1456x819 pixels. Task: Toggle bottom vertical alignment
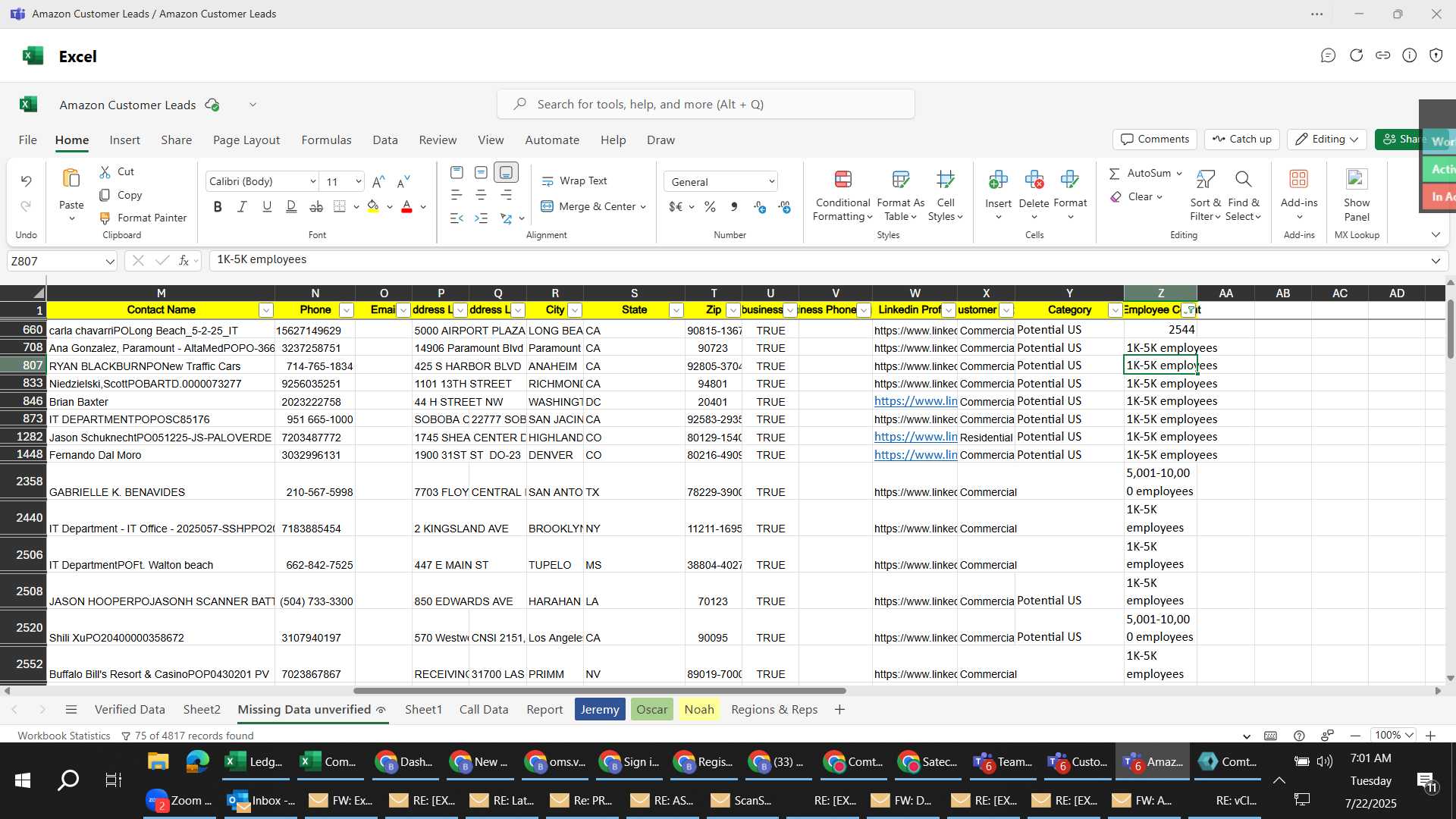tap(506, 173)
